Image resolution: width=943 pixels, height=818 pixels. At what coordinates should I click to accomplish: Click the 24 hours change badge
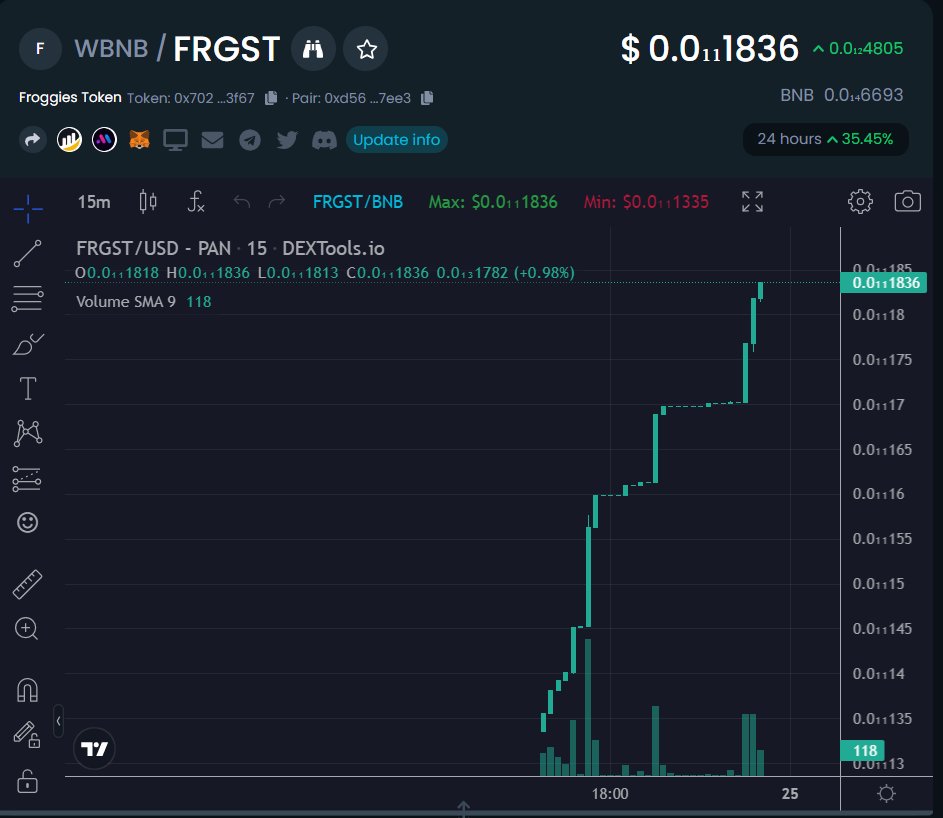pos(825,139)
